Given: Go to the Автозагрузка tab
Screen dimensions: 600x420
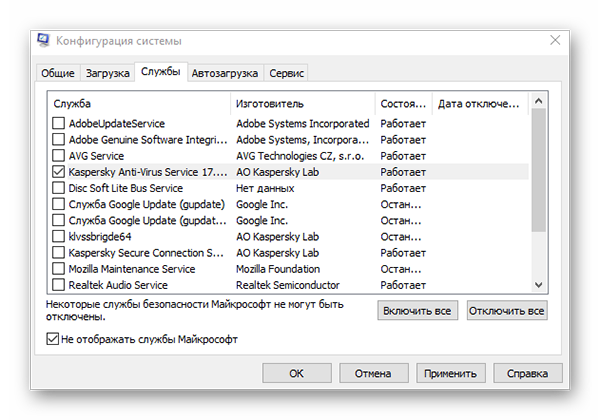Looking at the screenshot, I should coord(225,73).
